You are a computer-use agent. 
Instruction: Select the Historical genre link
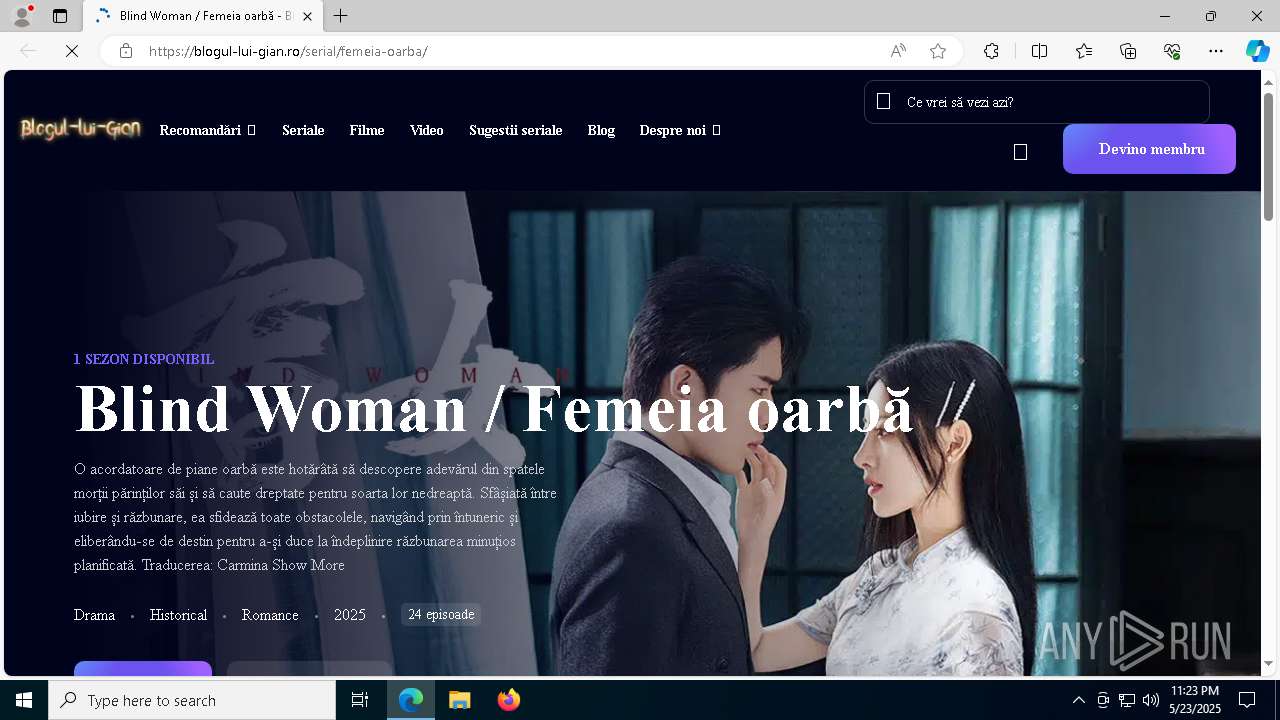(178, 615)
